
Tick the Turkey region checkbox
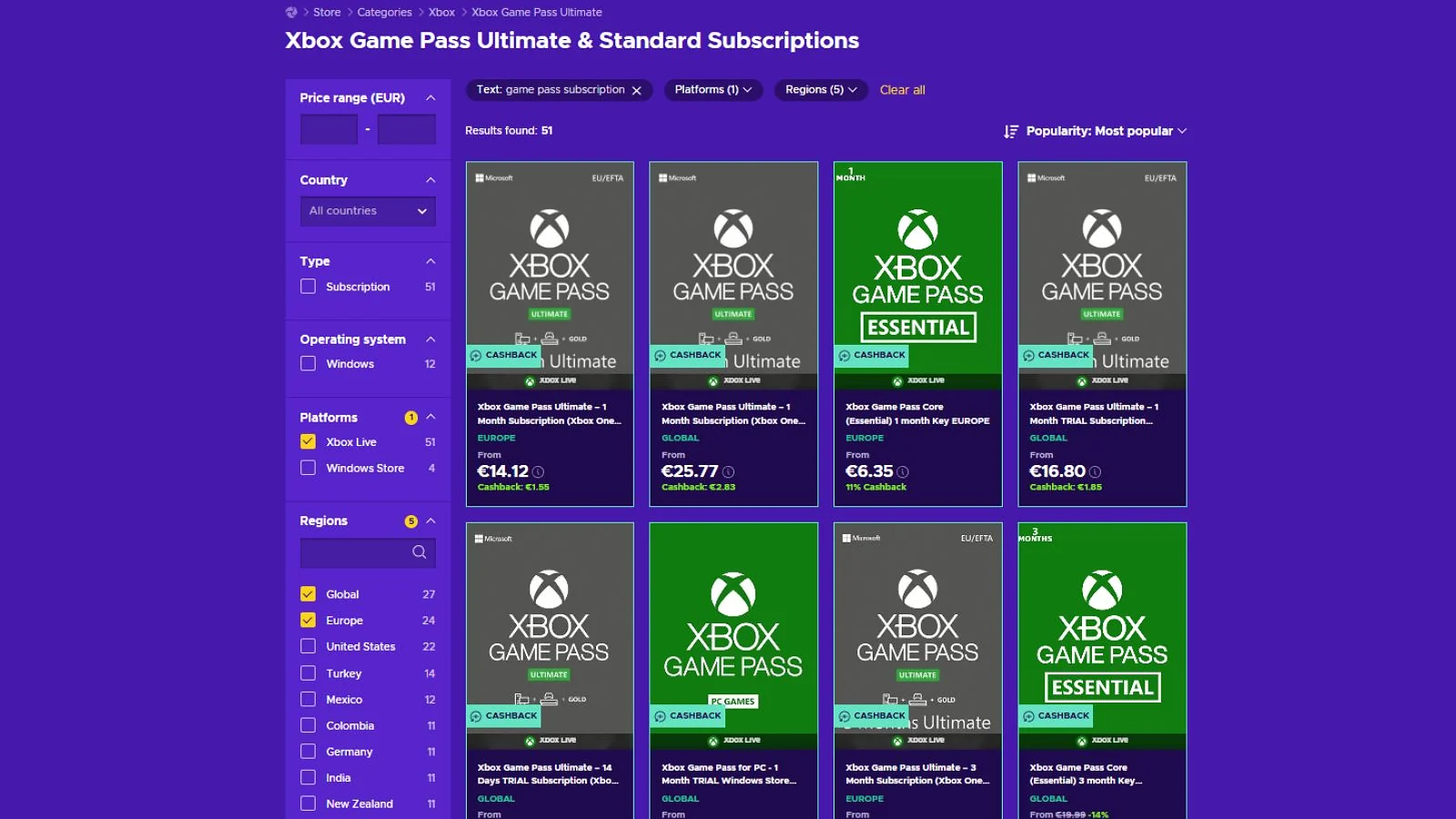[x=308, y=673]
